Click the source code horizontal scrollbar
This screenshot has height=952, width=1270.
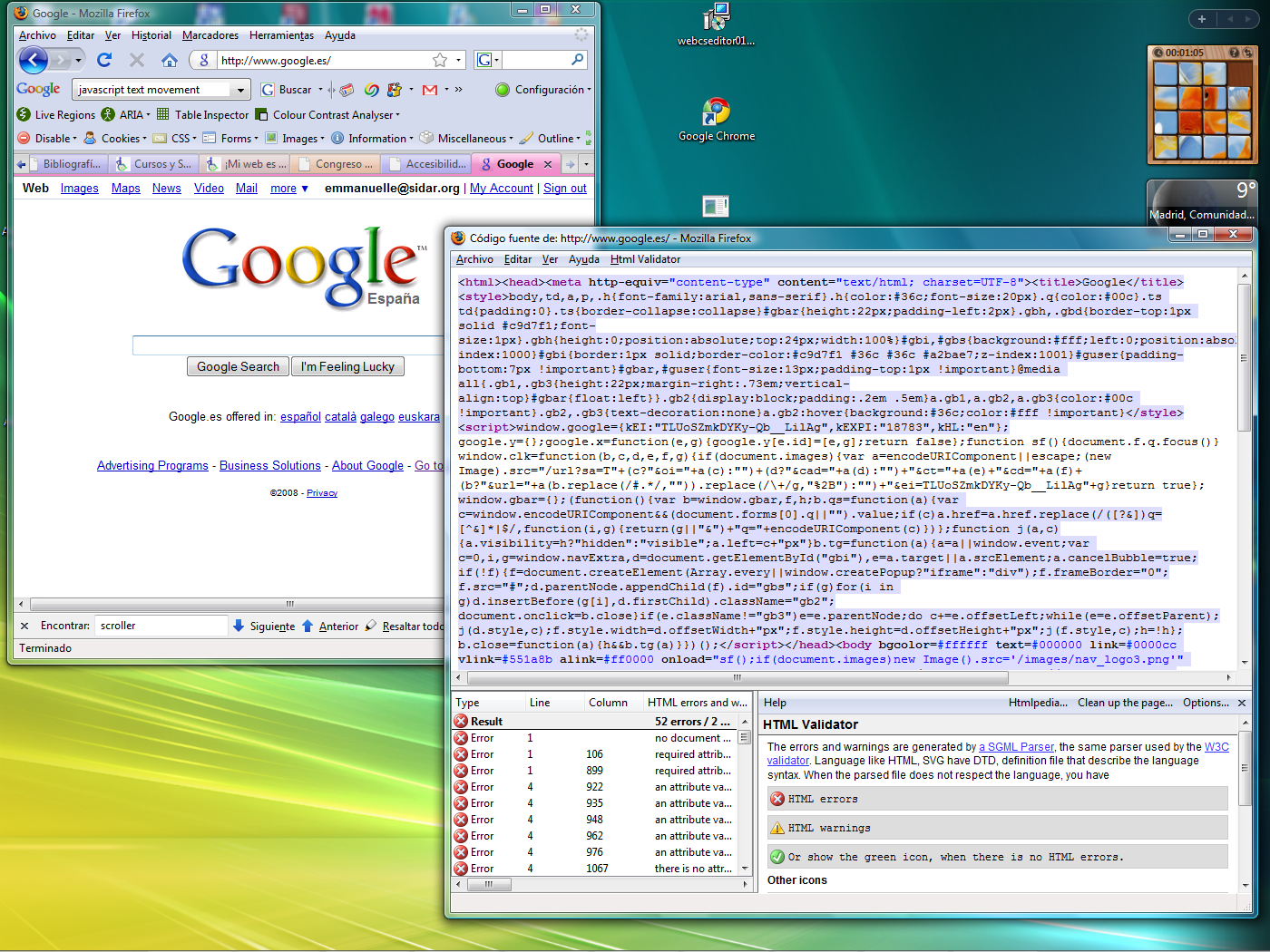pos(738,677)
